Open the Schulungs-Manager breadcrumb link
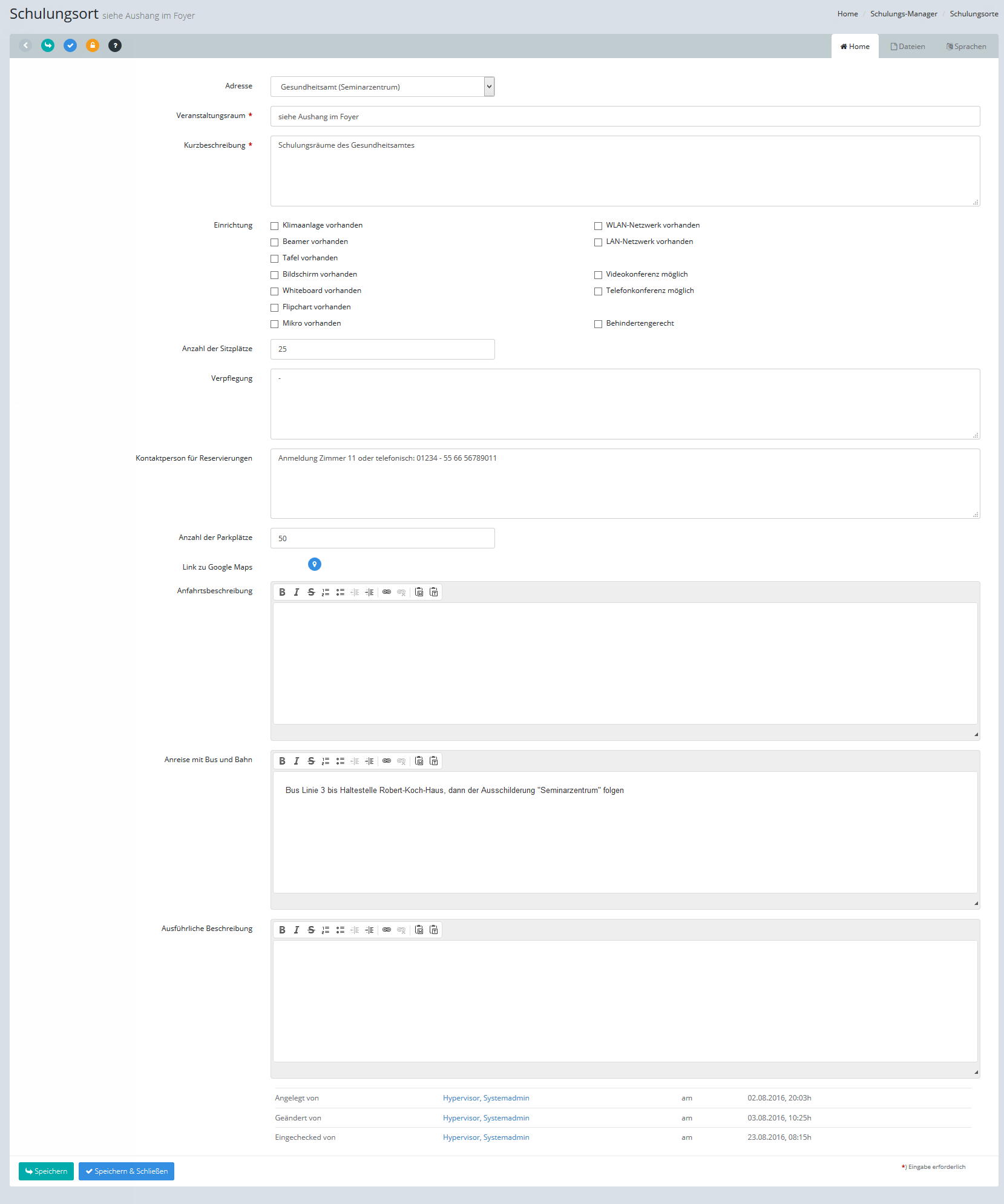The width and height of the screenshot is (1004, 1204). (x=904, y=14)
